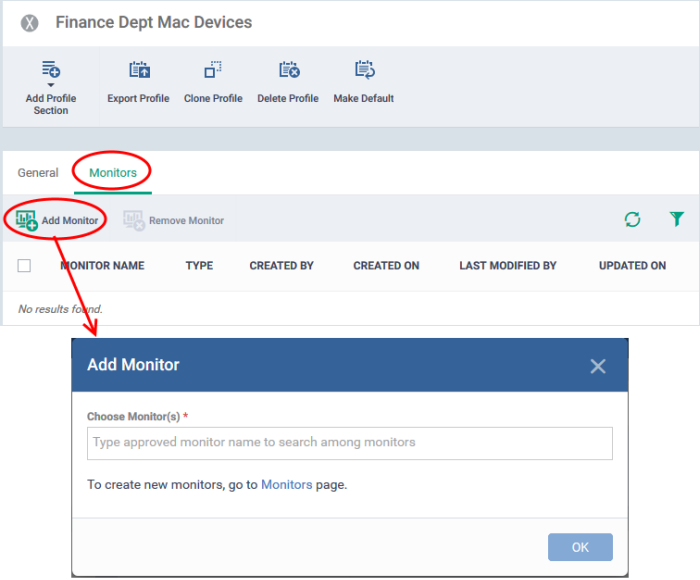Close the Add Monitor dialog
This screenshot has height=580, width=700.
598,366
